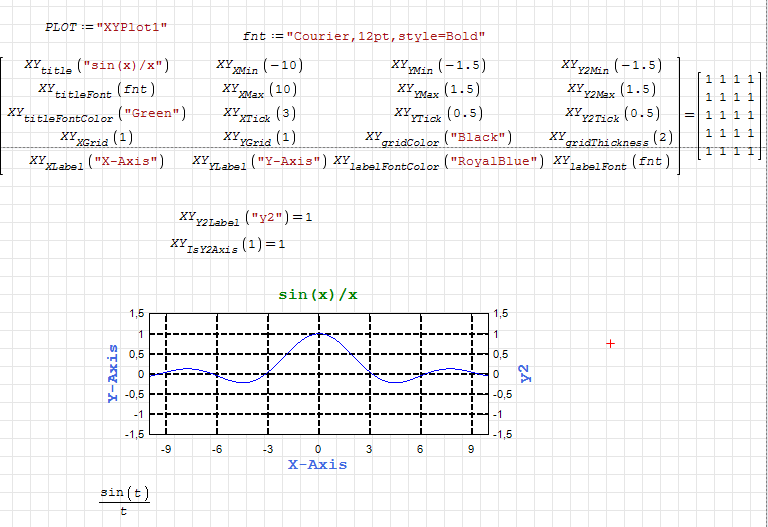768x527 pixels.
Task: Select the XY YMin(-1.5) entry
Action: pos(438,66)
